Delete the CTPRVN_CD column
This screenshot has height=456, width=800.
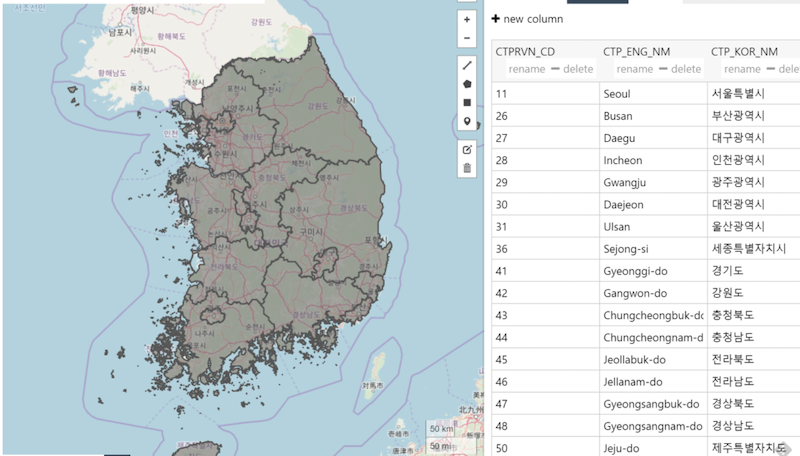572,69
